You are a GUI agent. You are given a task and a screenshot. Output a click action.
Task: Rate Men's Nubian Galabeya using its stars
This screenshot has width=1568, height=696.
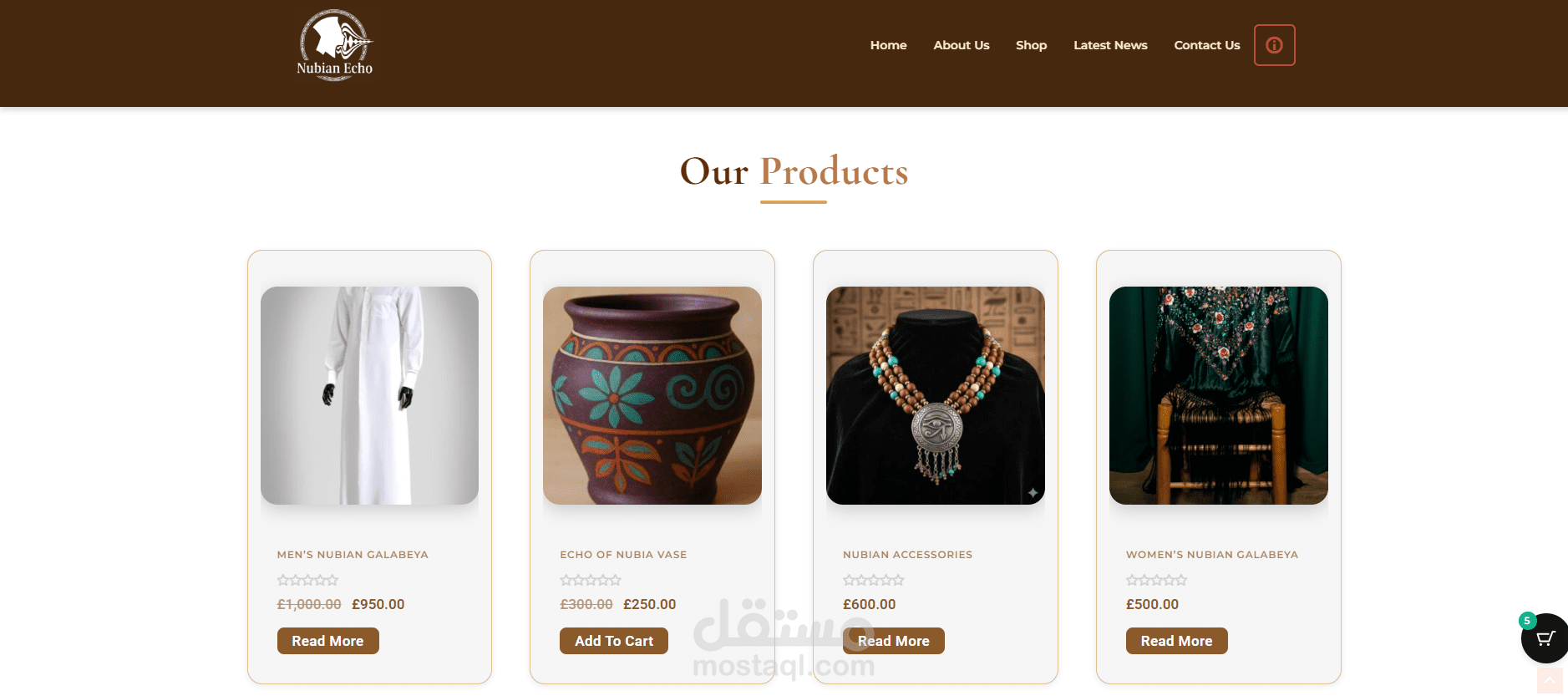[307, 580]
